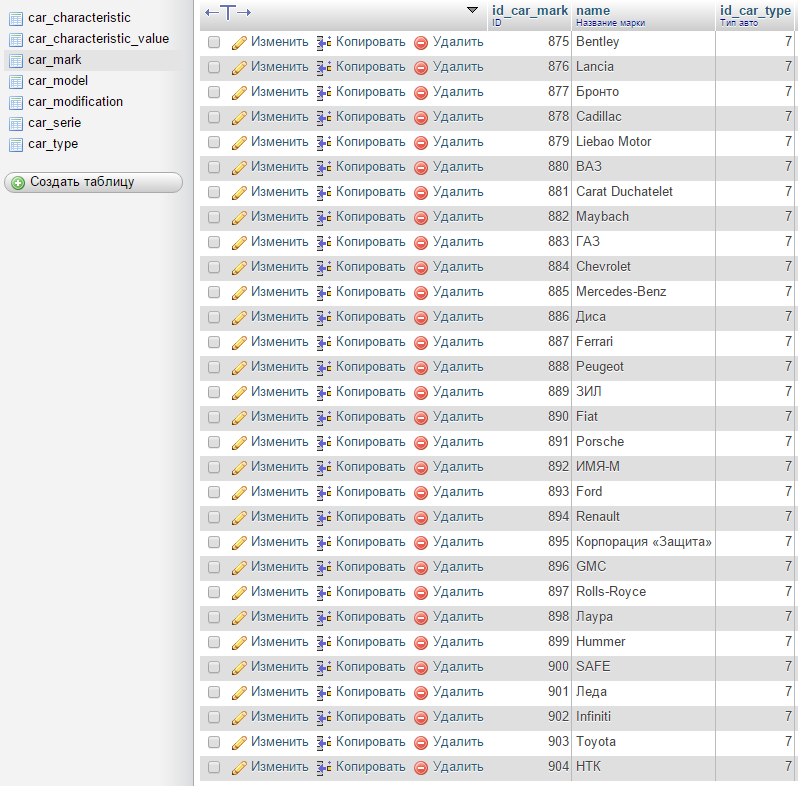The width and height of the screenshot is (798, 786).
Task: Click name cell 'Корпорация «Защита»'
Action: click(644, 542)
